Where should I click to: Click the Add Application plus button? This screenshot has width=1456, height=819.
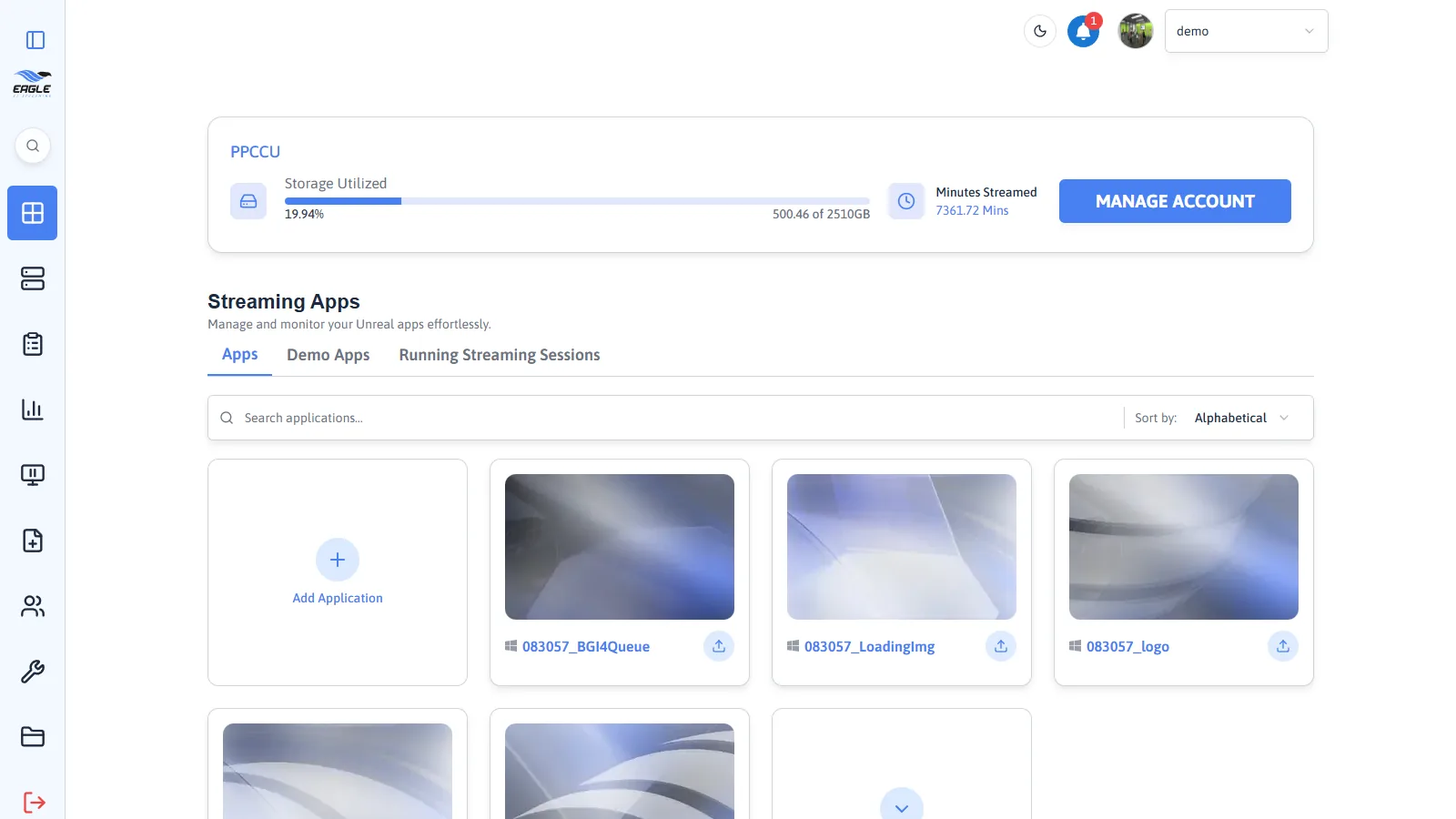pyautogui.click(x=338, y=560)
